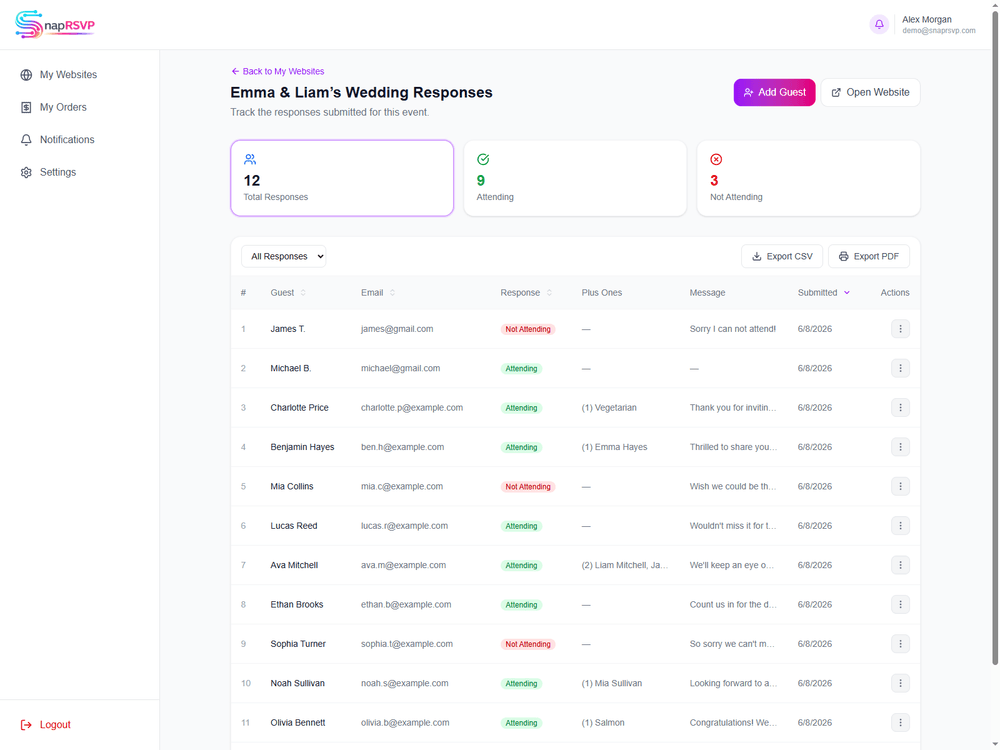The height and width of the screenshot is (750, 1000).
Task: Open actions menu for Michael B.
Action: [900, 368]
